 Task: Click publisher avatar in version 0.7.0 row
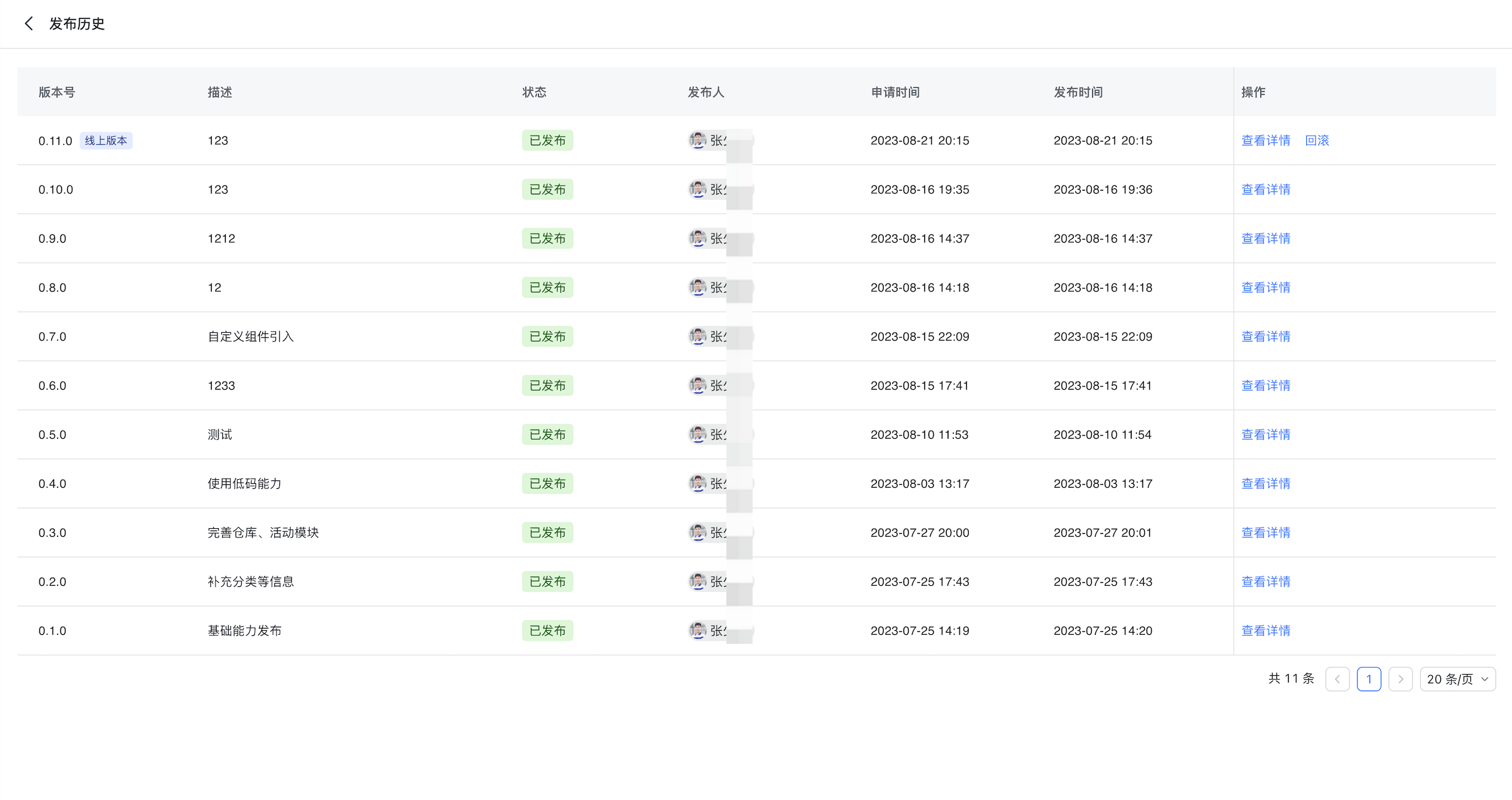(x=697, y=336)
